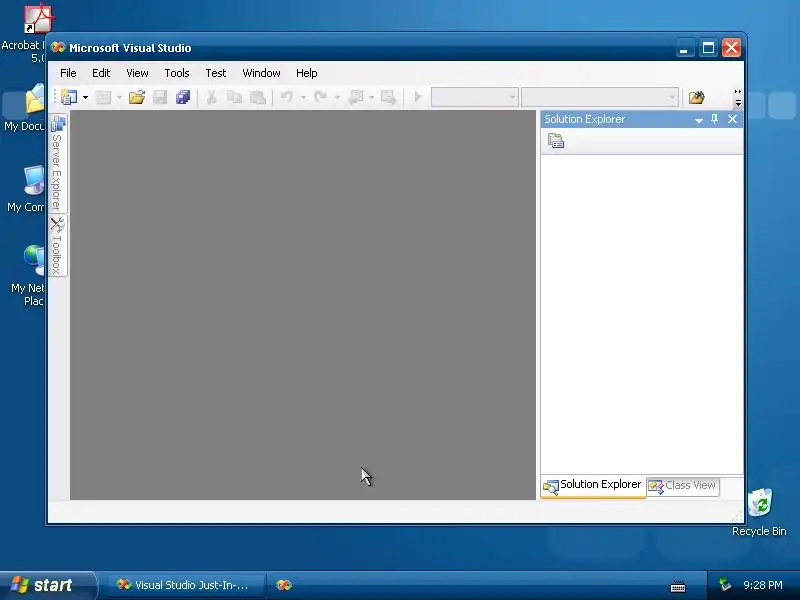
Task: Maximize the Microsoft Visual Studio window
Action: tap(708, 48)
